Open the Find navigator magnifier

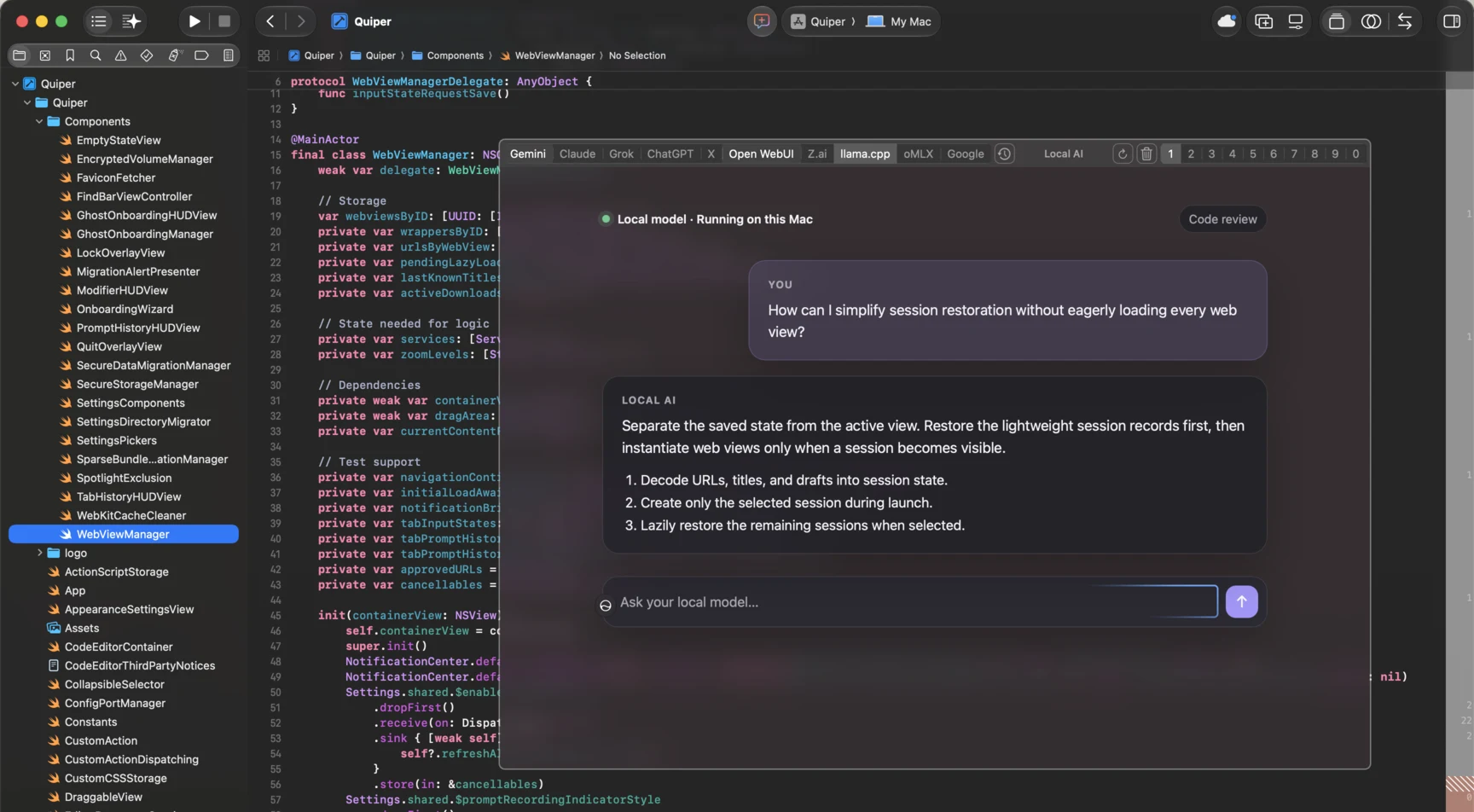click(x=96, y=55)
